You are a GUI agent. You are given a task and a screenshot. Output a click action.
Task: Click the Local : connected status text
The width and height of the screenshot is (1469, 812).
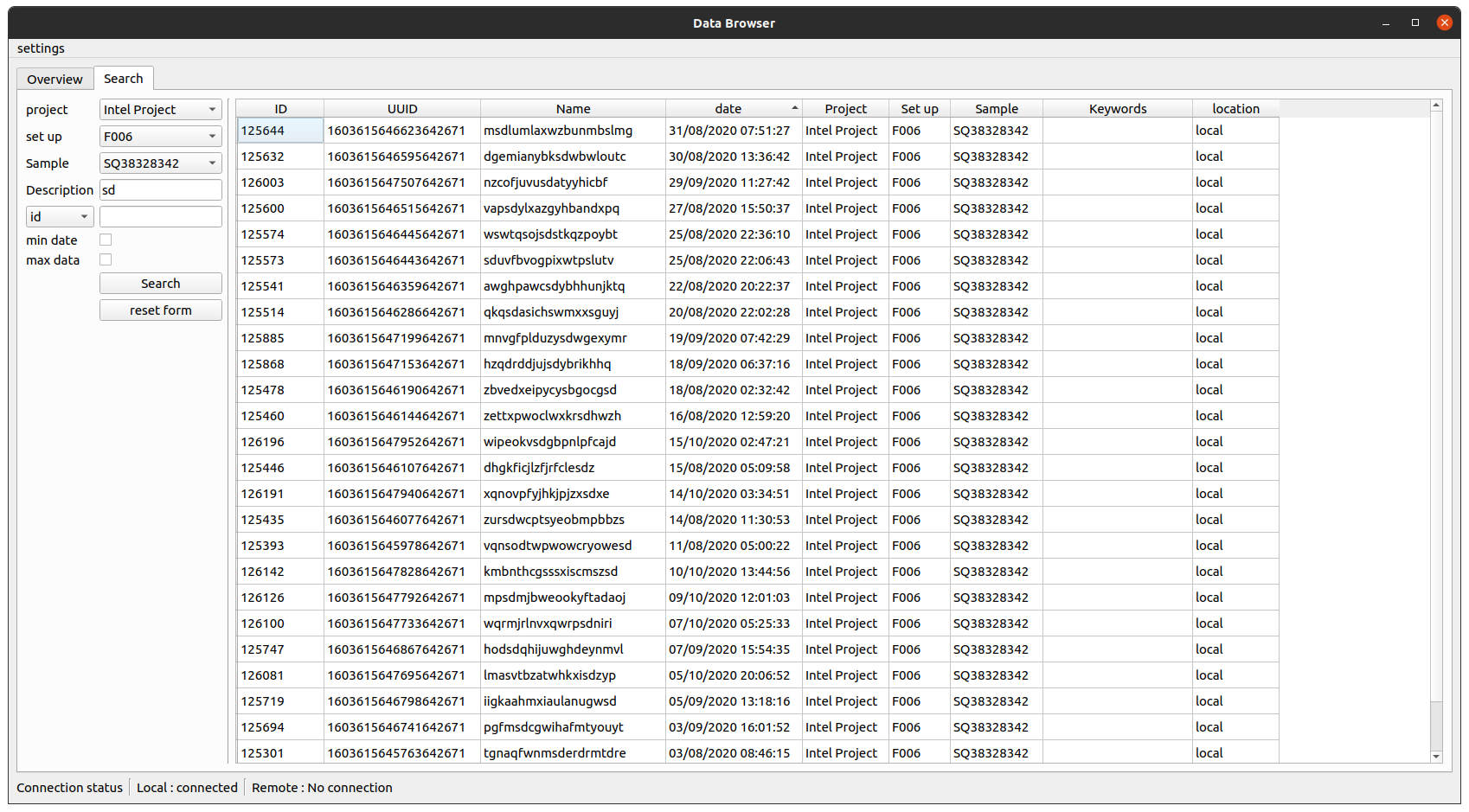(187, 788)
